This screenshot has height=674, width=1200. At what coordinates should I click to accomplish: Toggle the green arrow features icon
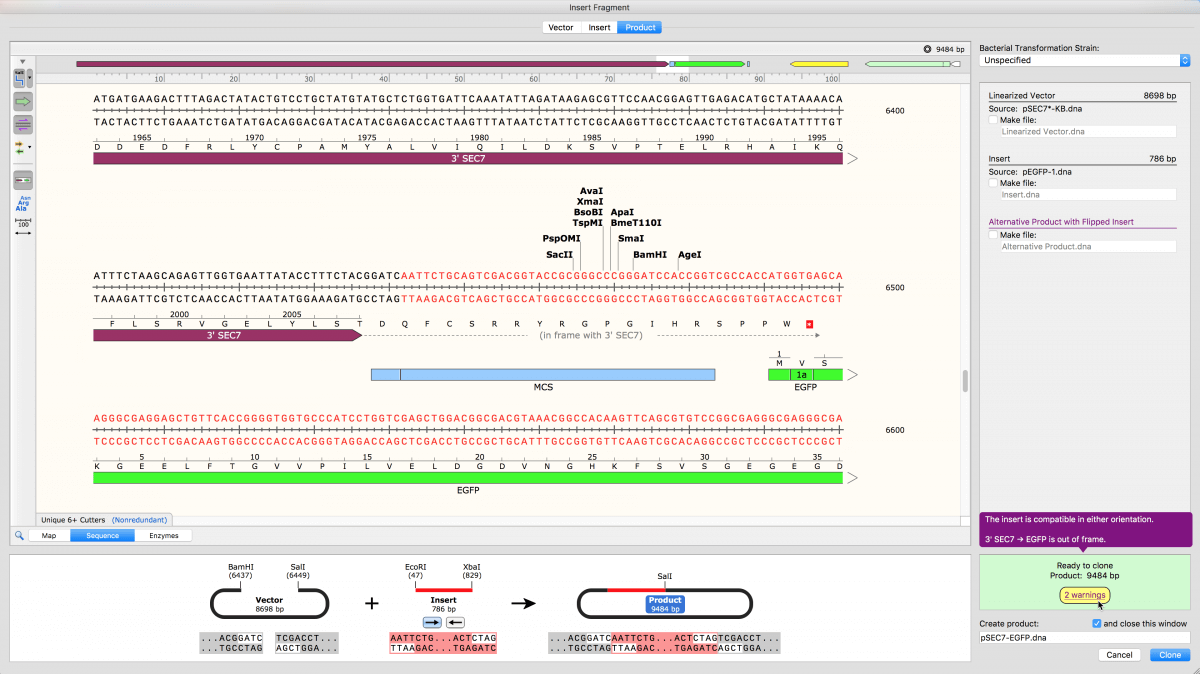[x=22, y=101]
